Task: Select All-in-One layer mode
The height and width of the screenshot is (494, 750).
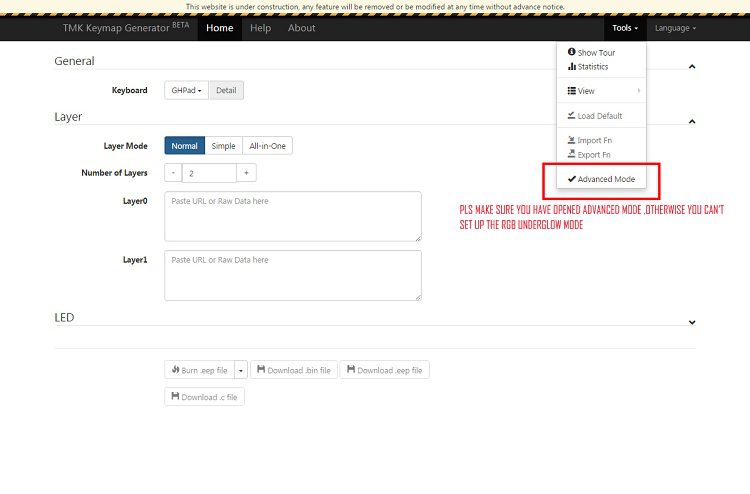Action: click(x=267, y=146)
